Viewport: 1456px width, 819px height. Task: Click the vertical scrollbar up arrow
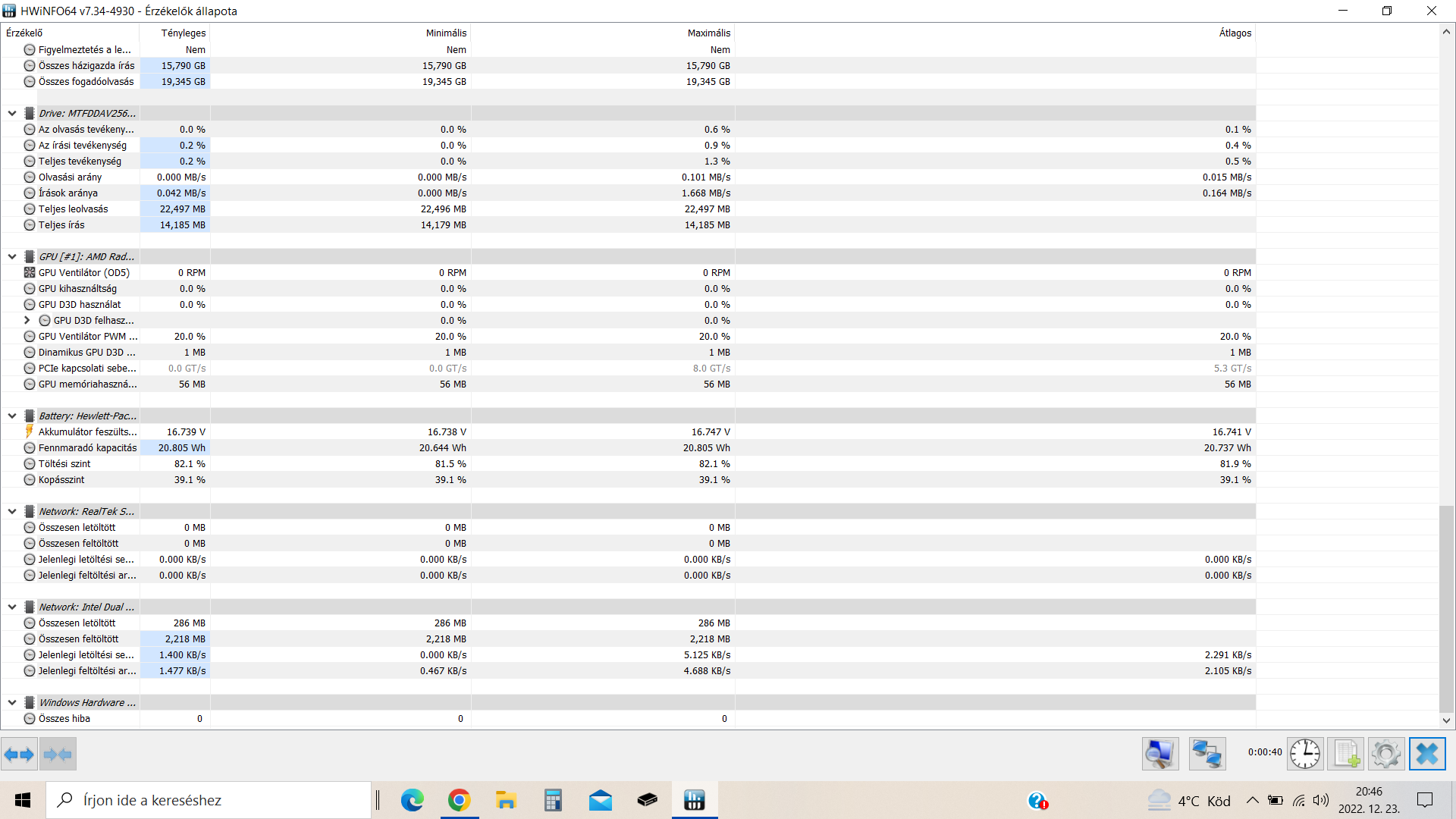click(1446, 32)
